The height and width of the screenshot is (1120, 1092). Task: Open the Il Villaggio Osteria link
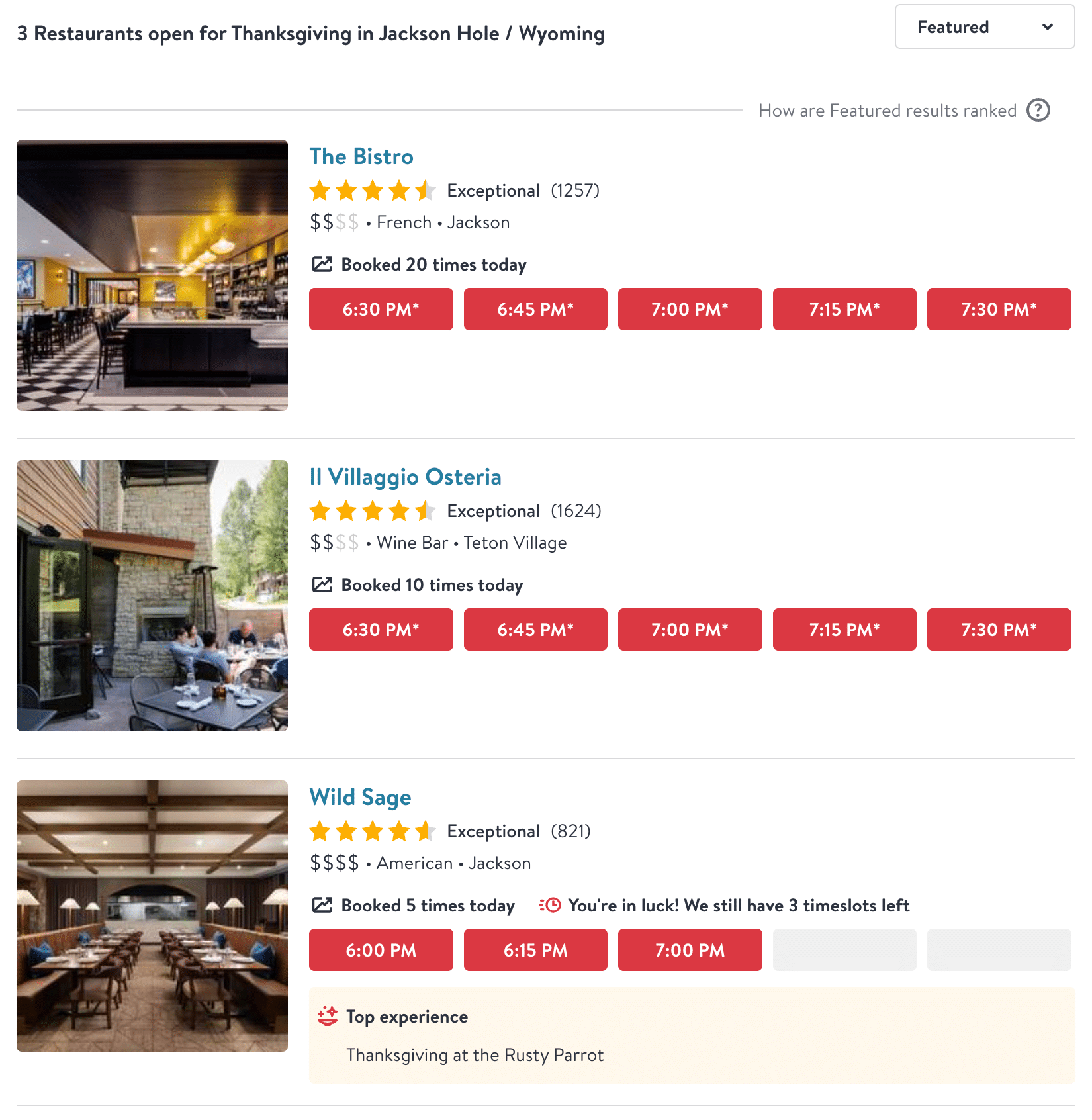pos(405,477)
